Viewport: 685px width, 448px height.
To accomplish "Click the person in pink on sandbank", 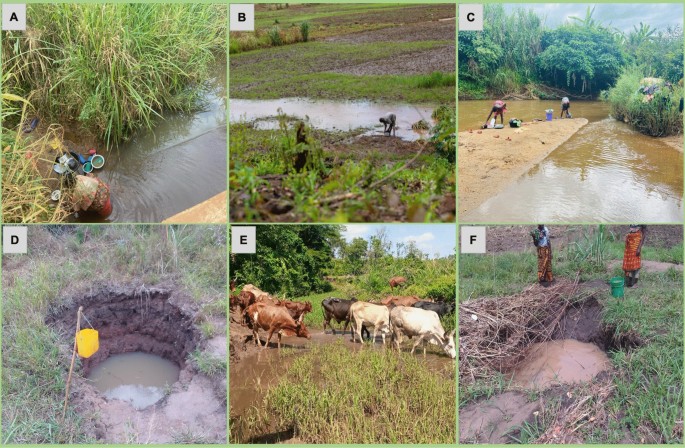I will coord(495,112).
